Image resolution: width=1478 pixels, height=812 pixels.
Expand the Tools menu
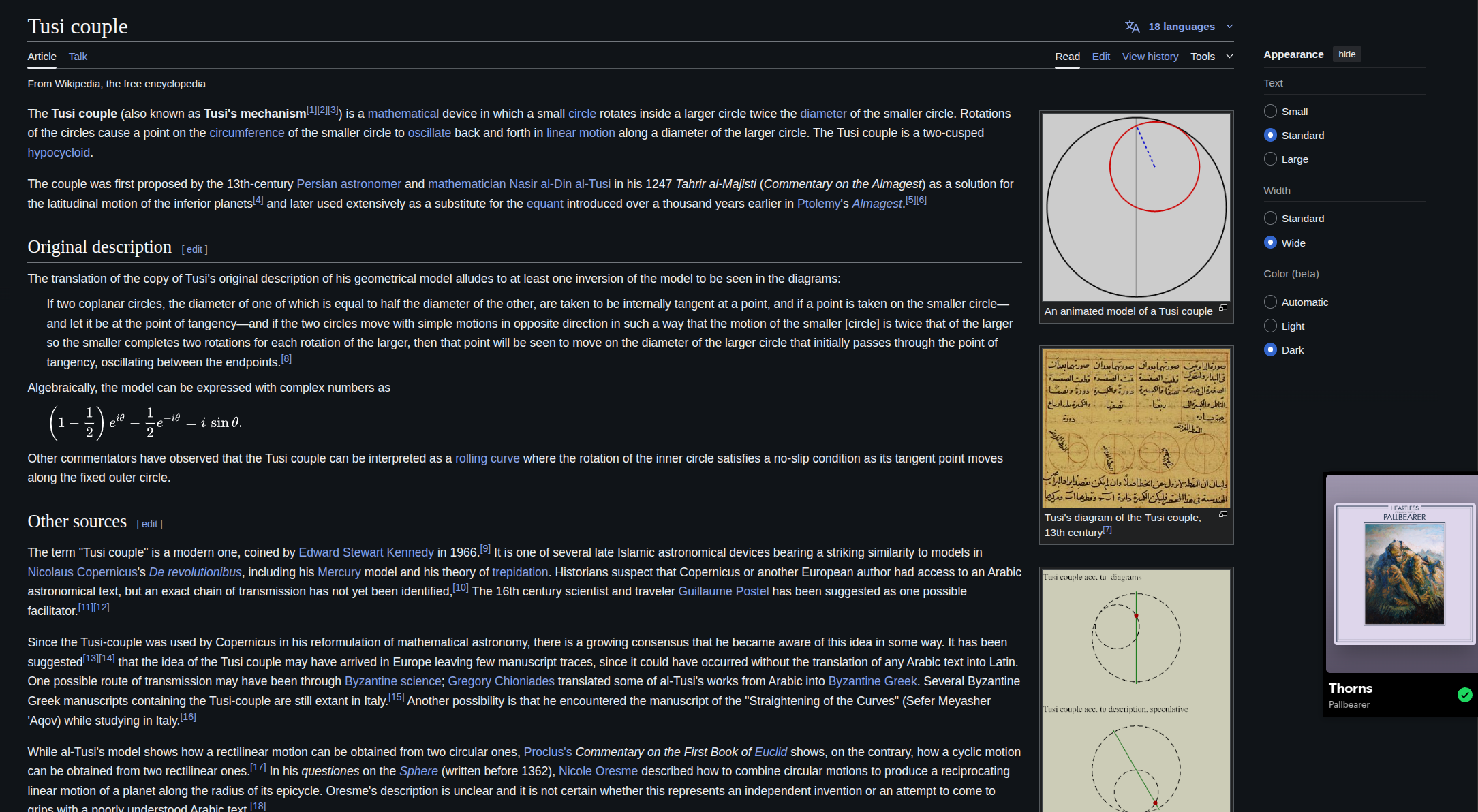tap(1212, 57)
